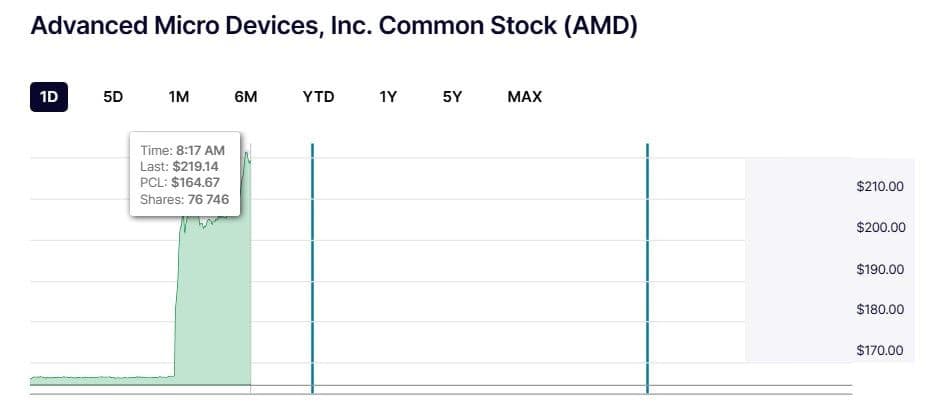Click the first teal vertical session marker
Screen dimensions: 936x410
tap(312, 268)
